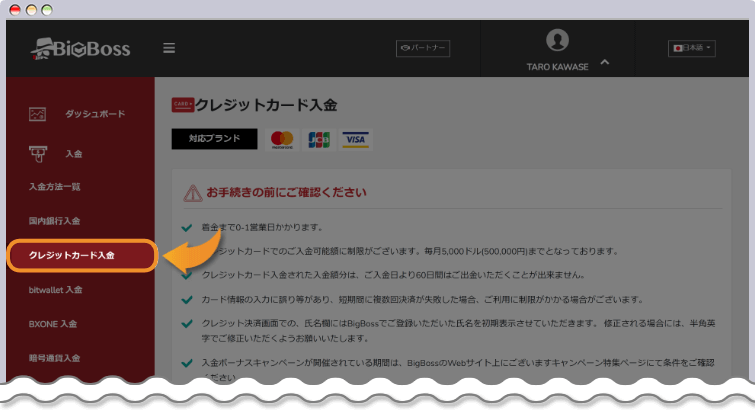
Task: Click the checkmark beside 0-1営業日 line
Action: click(187, 228)
